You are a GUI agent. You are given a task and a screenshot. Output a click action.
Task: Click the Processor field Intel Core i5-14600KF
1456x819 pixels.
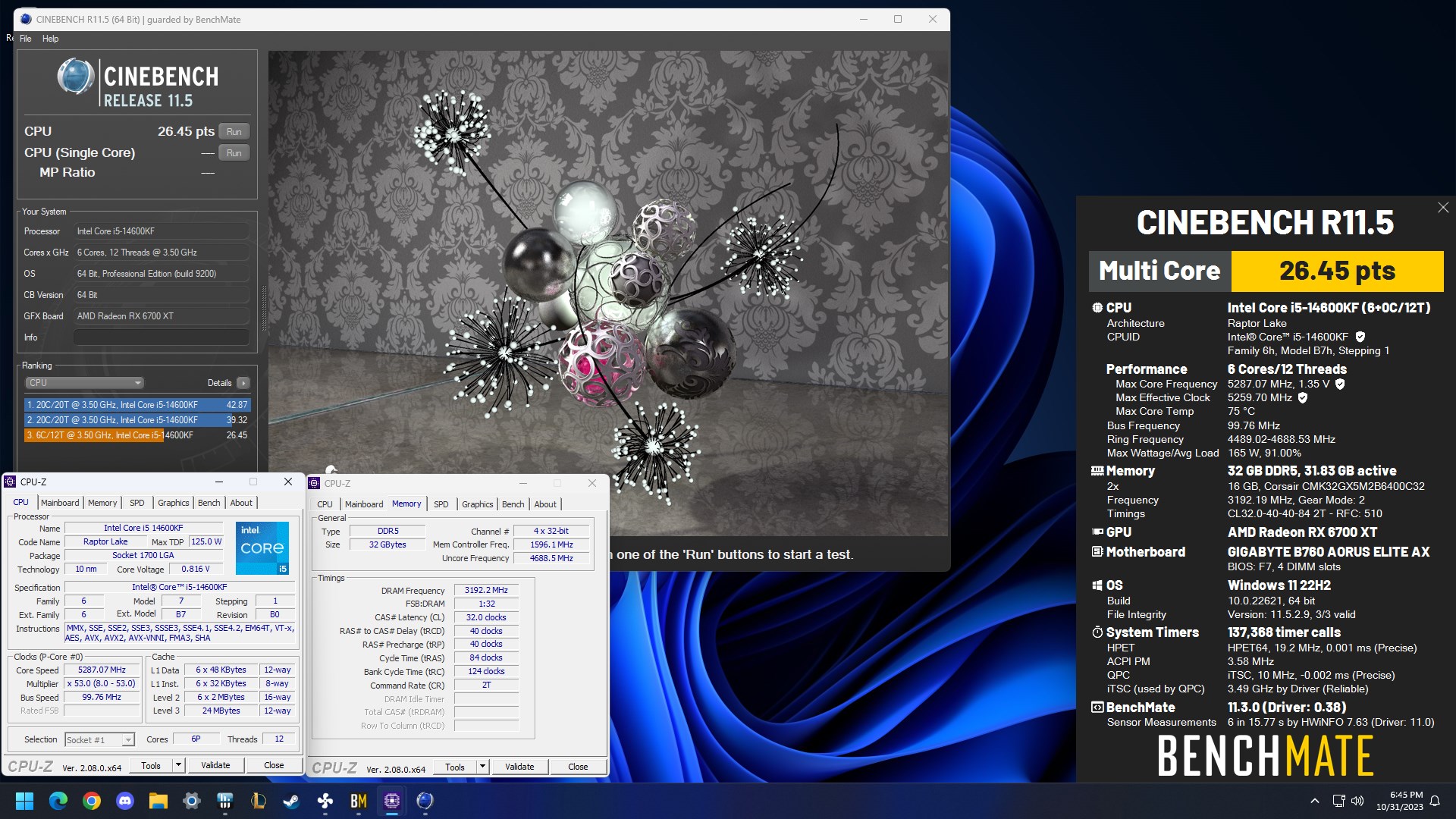162,231
